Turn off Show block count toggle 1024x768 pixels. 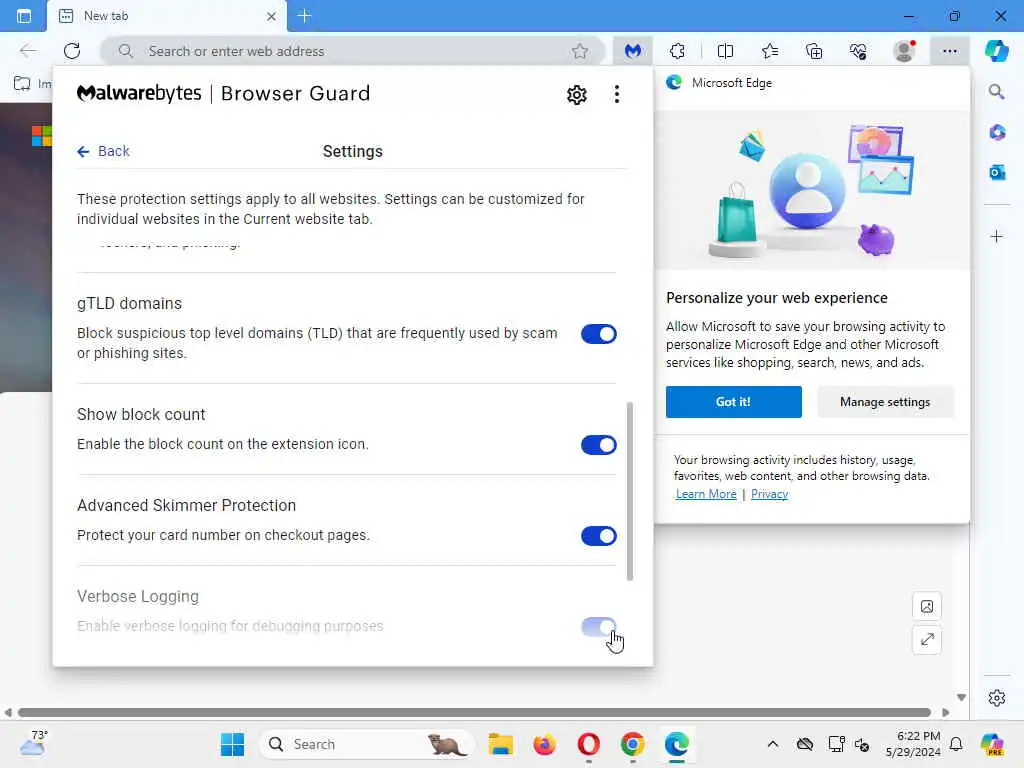point(599,445)
